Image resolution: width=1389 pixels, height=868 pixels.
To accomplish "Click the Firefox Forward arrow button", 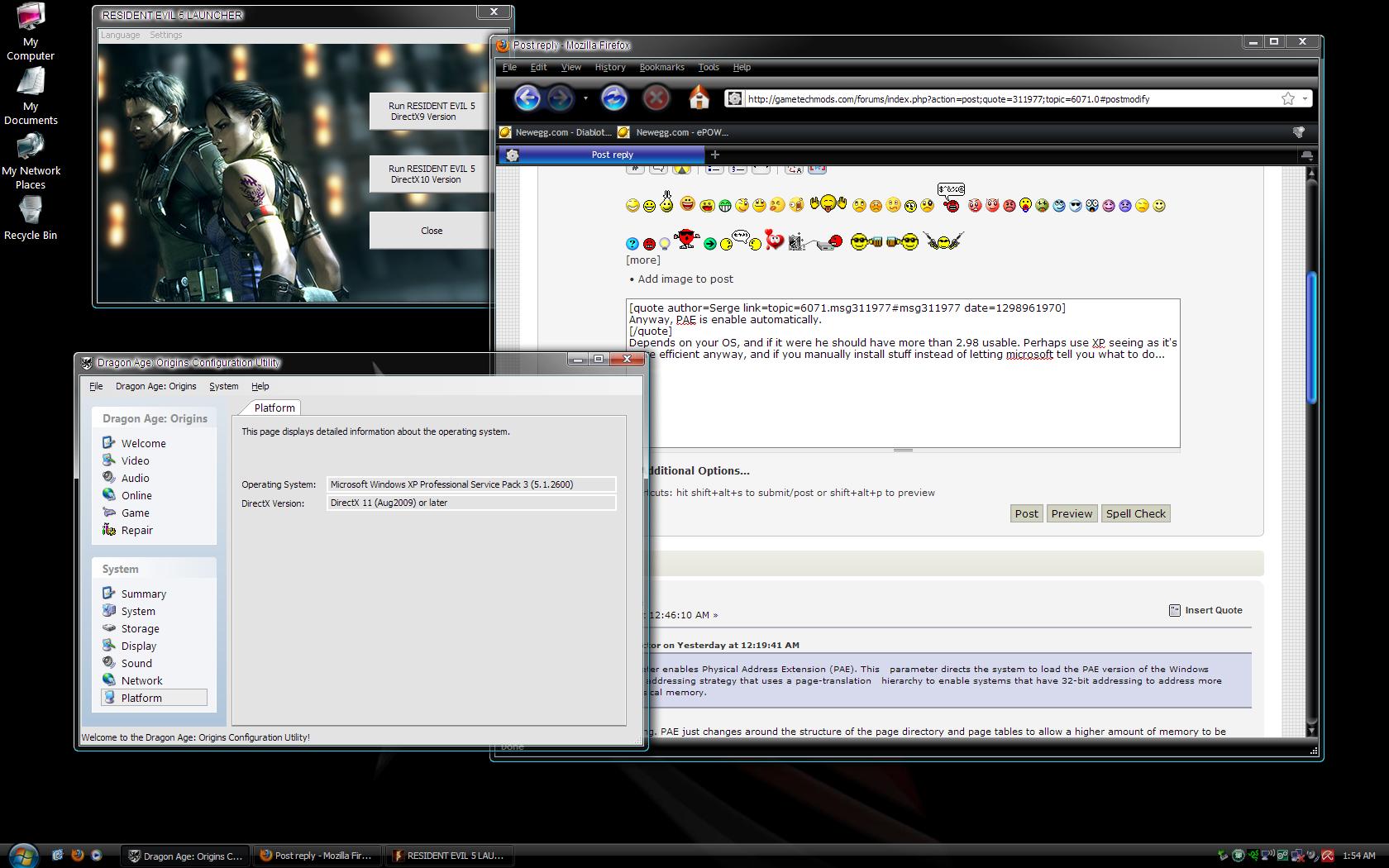I will coord(561,98).
